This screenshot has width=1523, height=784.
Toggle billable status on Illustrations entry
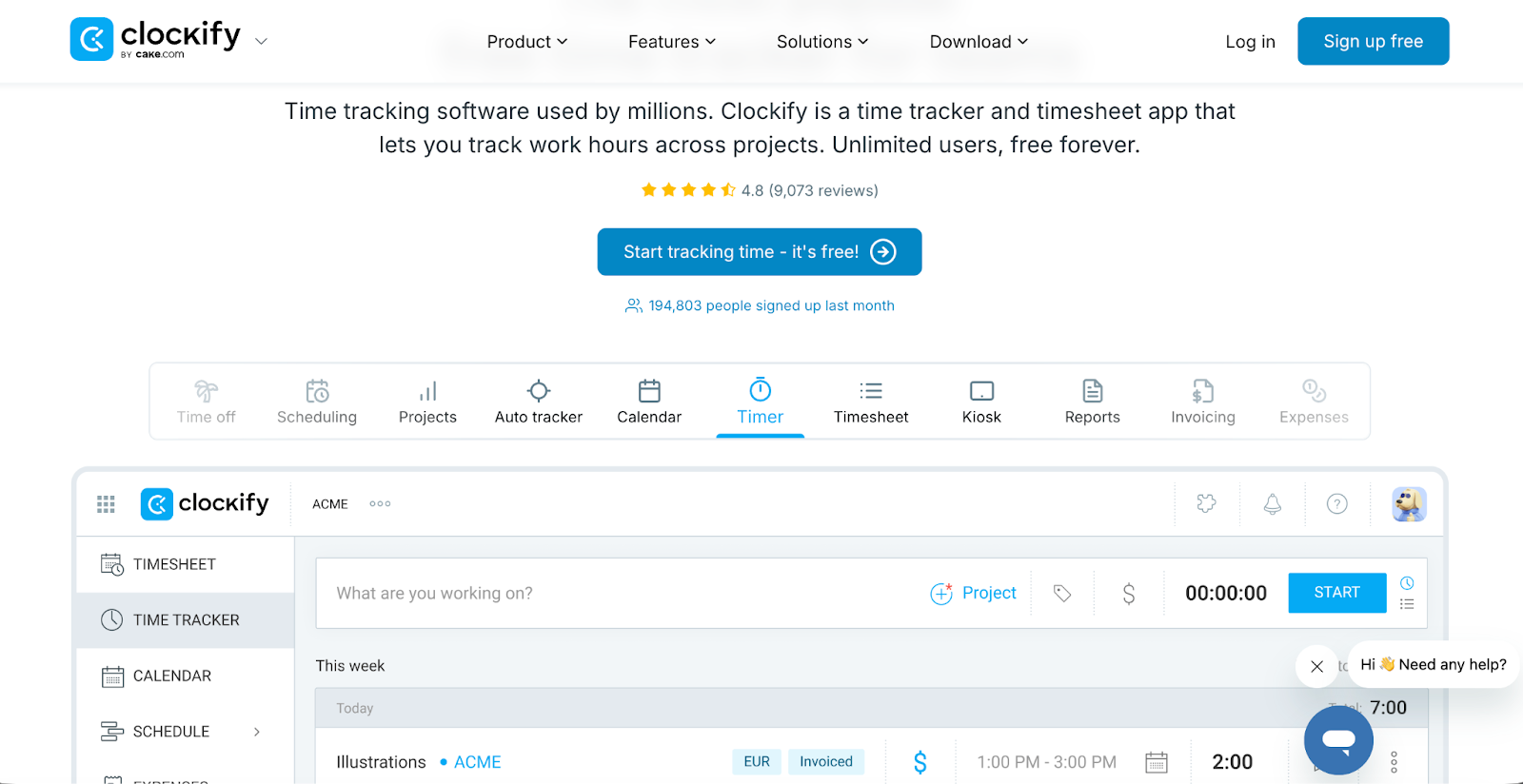[x=920, y=762]
